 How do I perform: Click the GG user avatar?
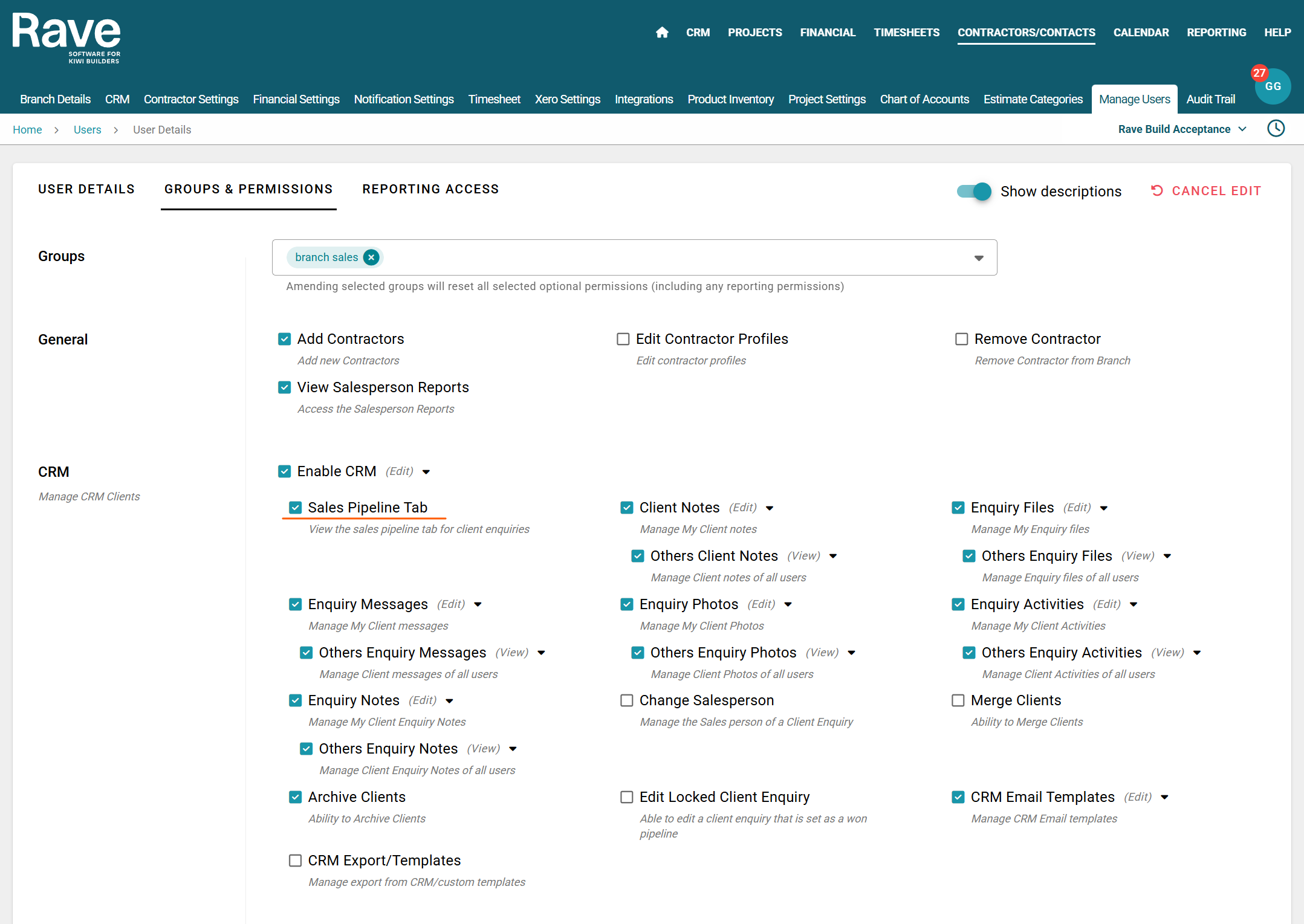(1273, 87)
